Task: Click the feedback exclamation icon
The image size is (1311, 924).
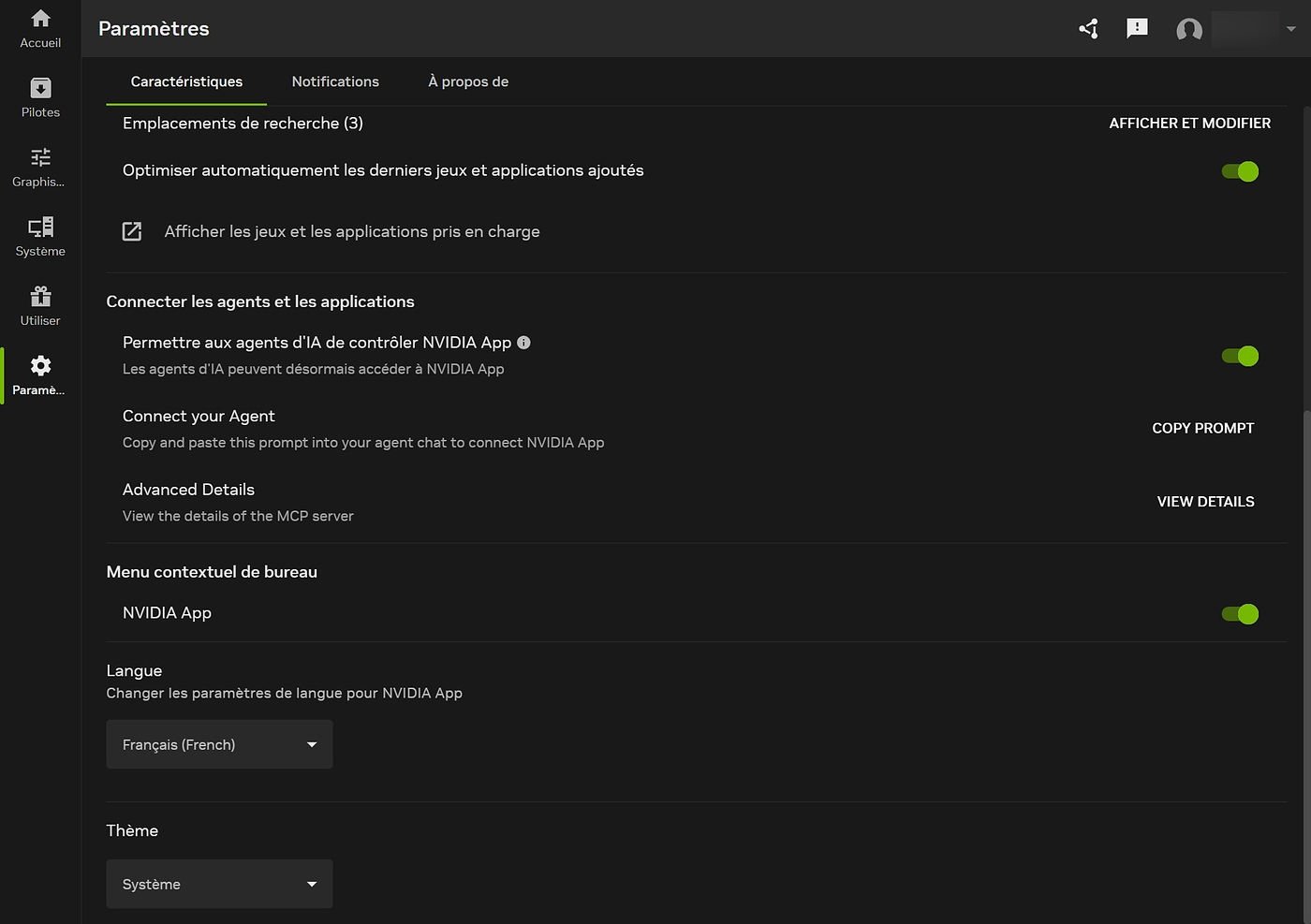Action: pos(1137,29)
